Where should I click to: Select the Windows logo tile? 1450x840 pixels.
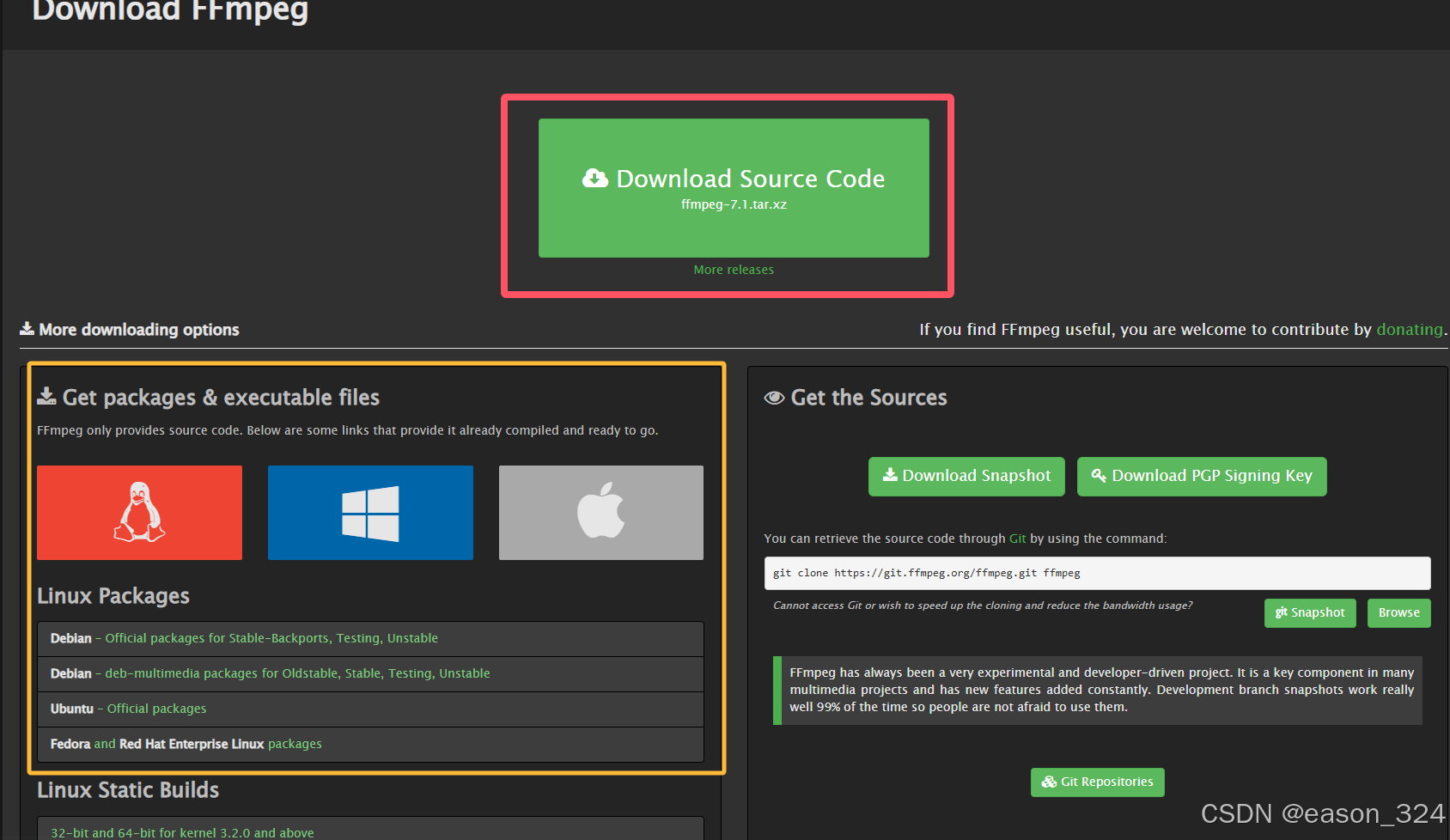[x=370, y=513]
